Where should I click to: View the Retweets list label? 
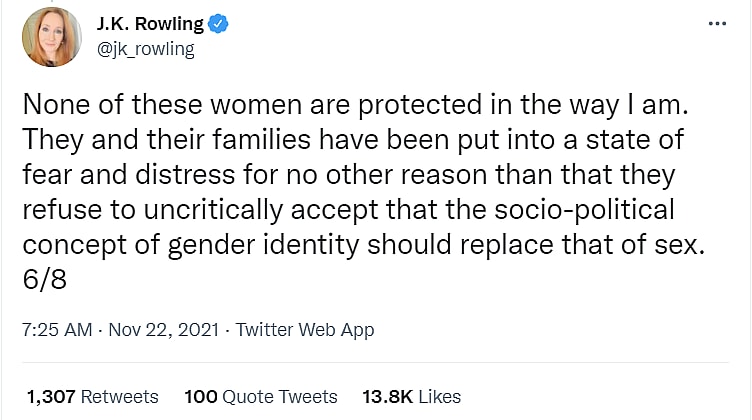click(x=120, y=397)
